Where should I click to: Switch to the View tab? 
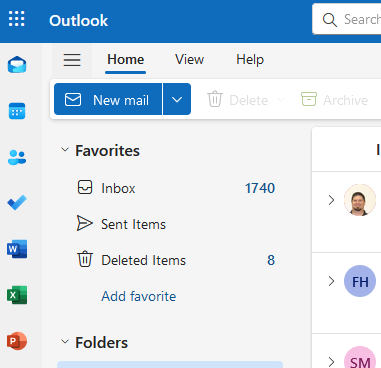[189, 60]
